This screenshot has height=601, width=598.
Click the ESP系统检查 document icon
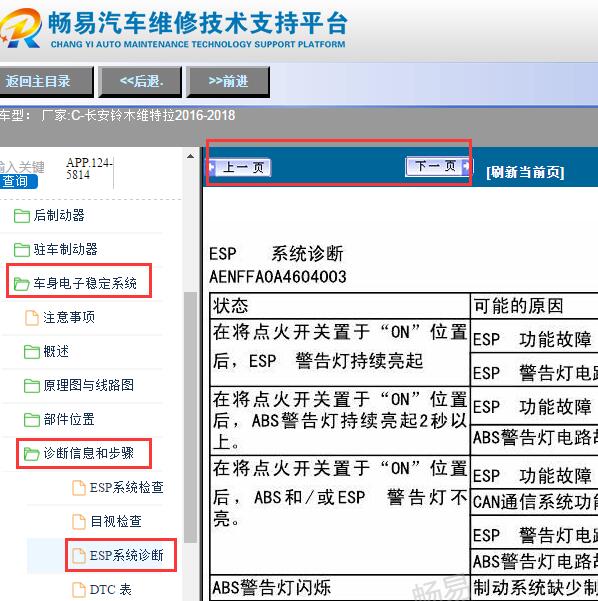79,488
